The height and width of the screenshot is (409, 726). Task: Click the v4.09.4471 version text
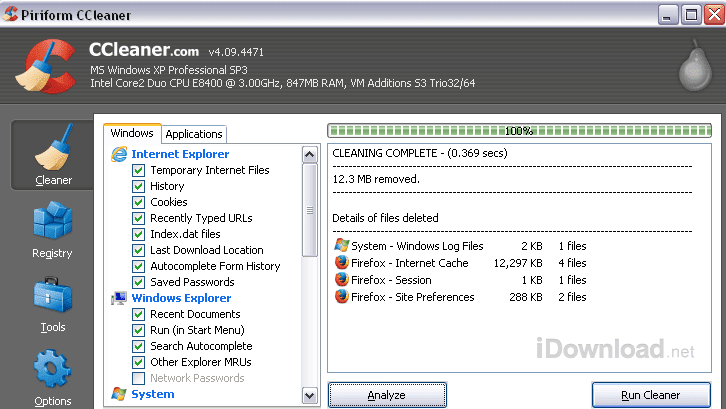pos(236,52)
